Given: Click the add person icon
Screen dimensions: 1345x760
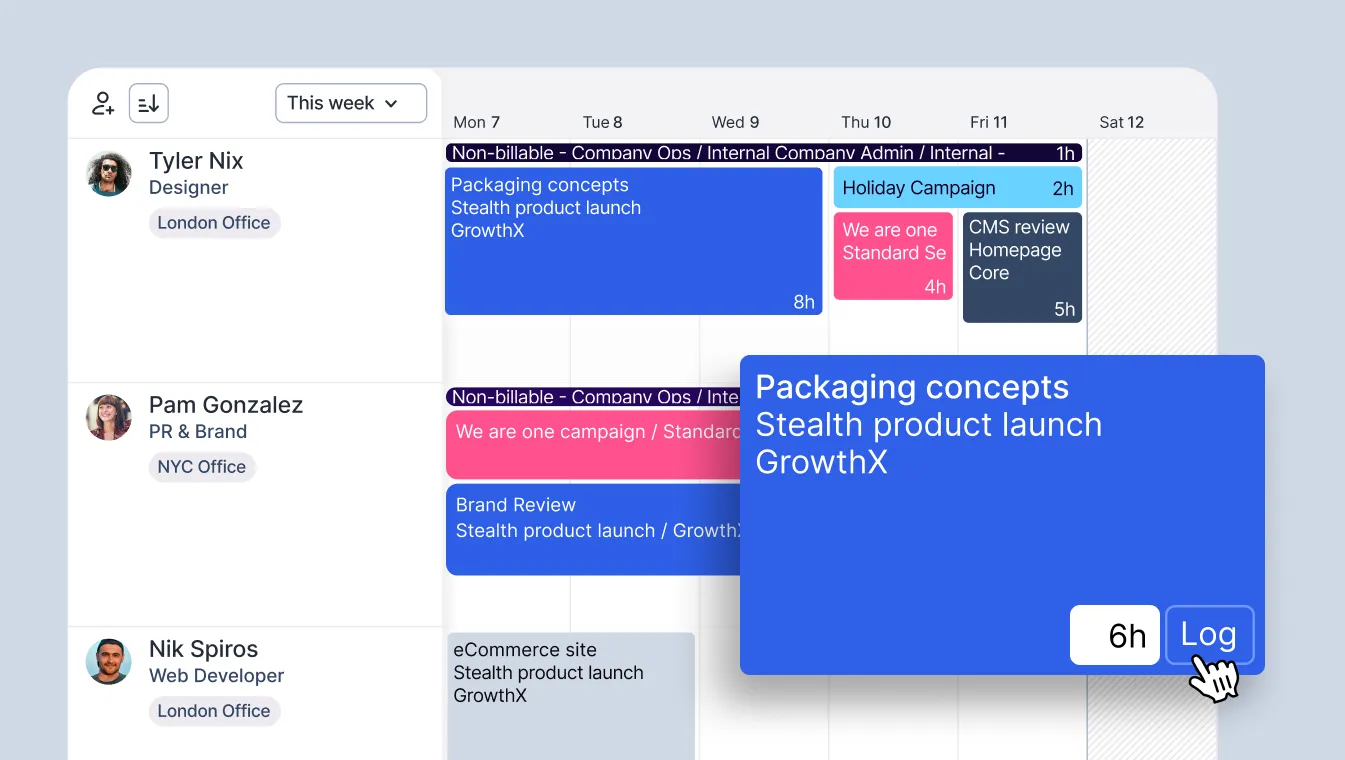Looking at the screenshot, I should [102, 102].
